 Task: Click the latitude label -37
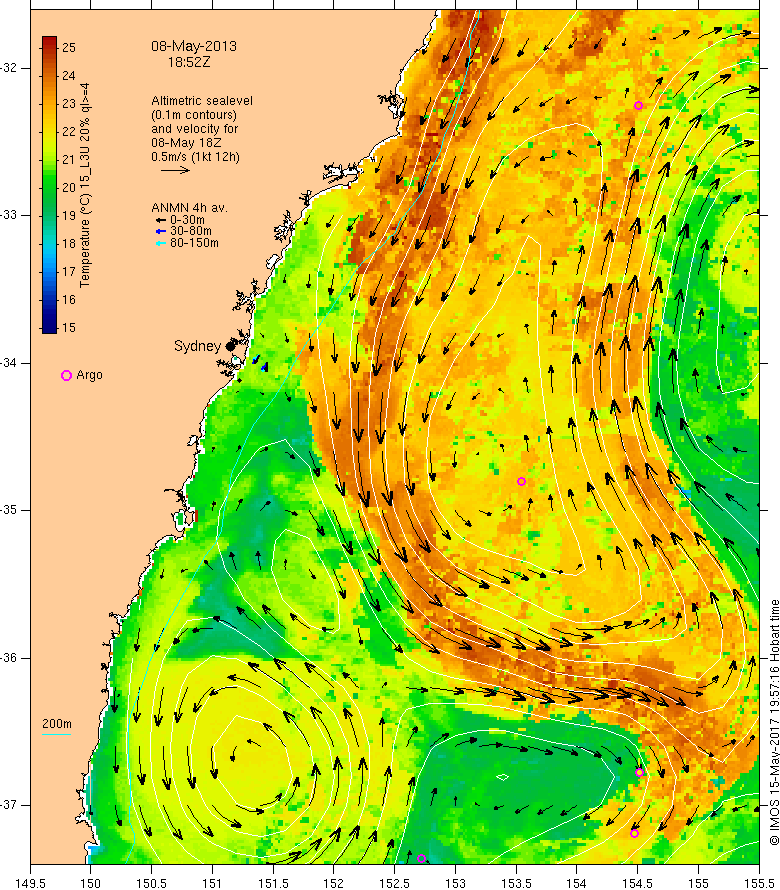(9, 805)
